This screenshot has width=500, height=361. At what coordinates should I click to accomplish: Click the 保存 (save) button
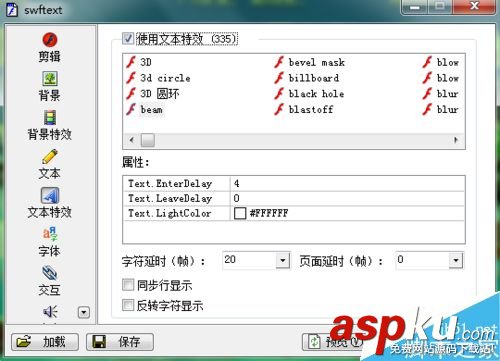click(x=120, y=342)
